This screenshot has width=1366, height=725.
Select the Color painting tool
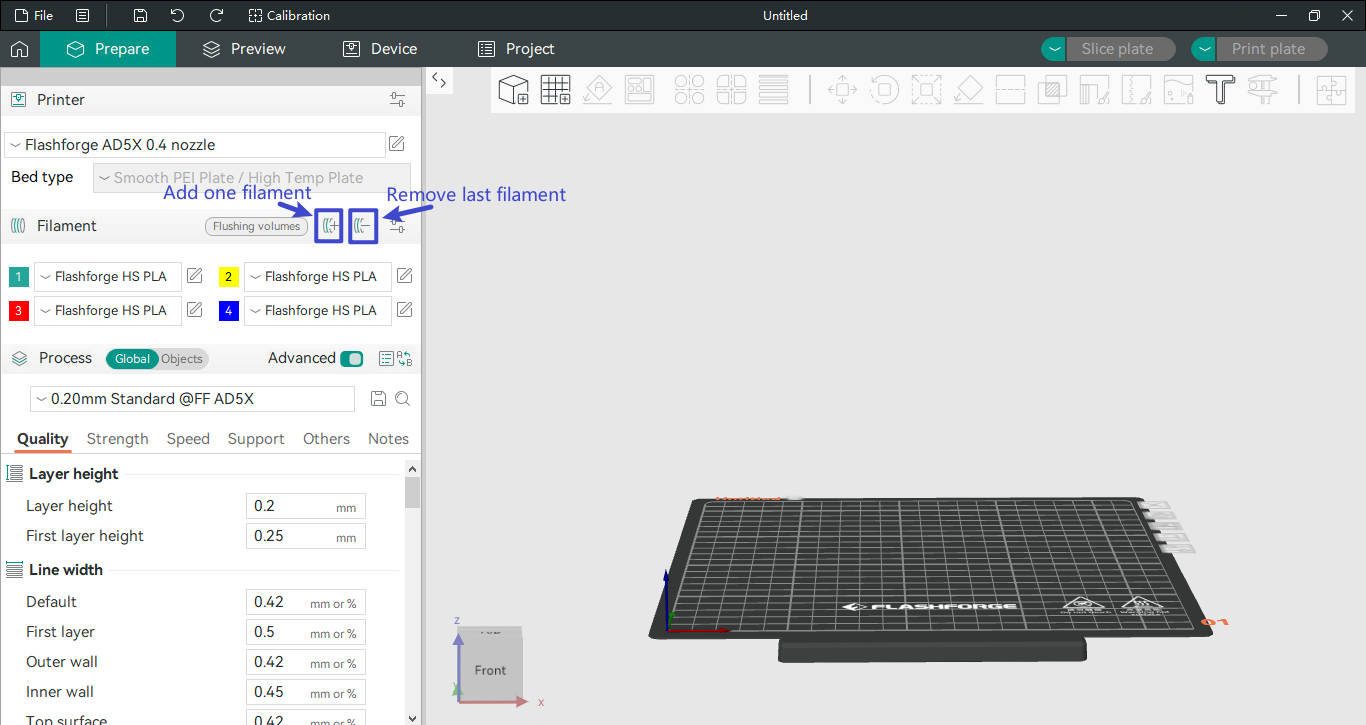(1178, 90)
